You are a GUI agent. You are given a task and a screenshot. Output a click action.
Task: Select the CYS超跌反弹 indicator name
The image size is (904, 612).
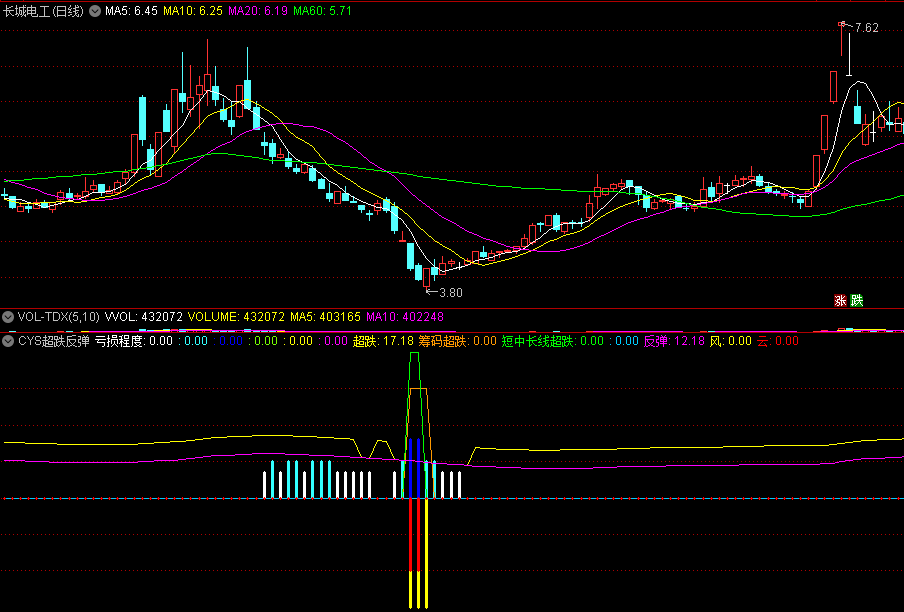(54, 341)
